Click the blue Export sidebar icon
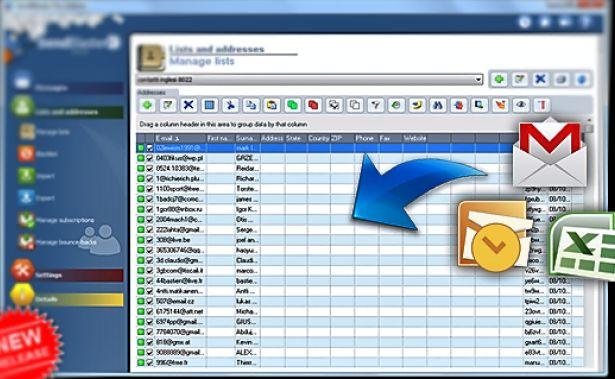 (27, 197)
